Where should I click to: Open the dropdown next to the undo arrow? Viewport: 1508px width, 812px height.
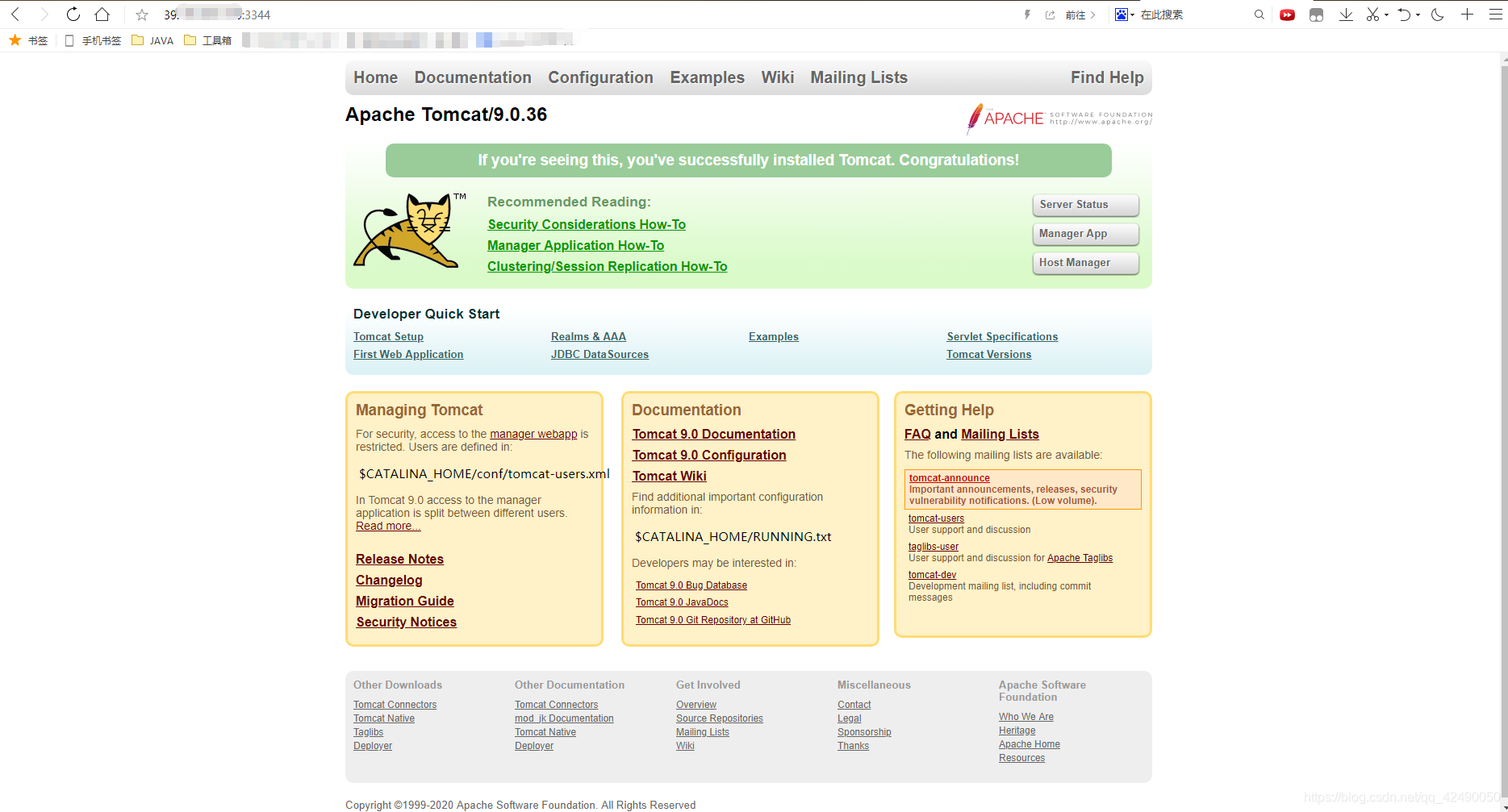click(x=1418, y=14)
